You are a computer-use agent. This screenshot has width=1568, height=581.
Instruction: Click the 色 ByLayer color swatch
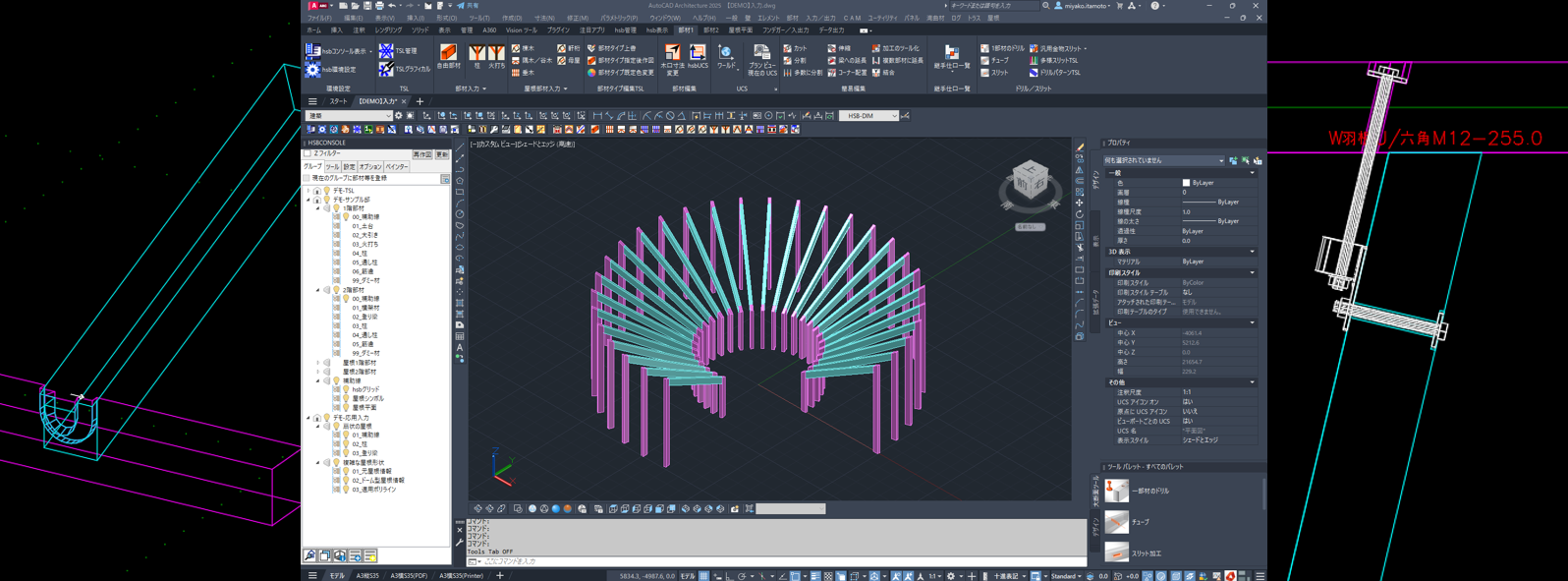point(1186,183)
